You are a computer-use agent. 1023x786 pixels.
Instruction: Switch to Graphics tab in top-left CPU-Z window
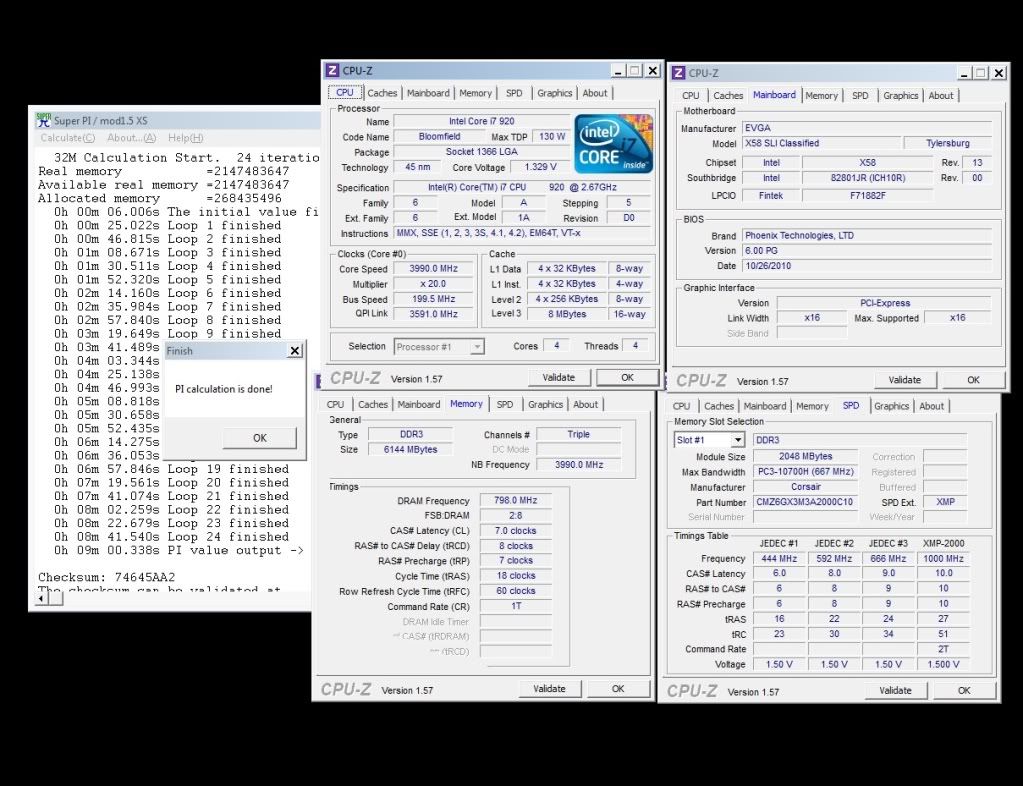(555, 93)
